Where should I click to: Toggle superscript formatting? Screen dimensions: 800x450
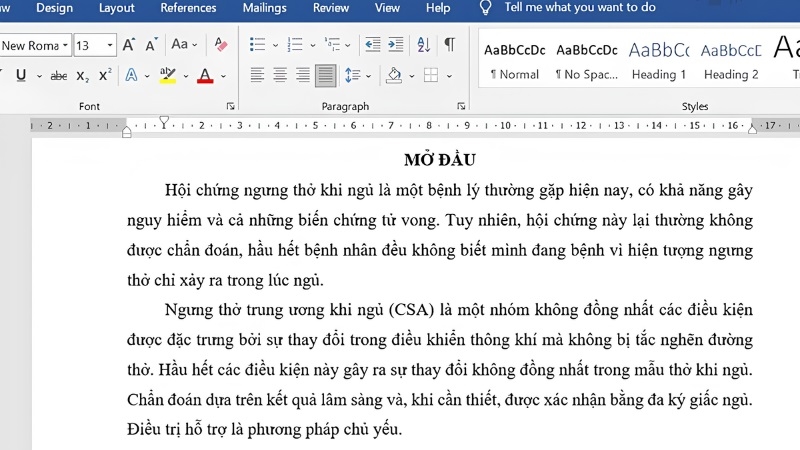105,76
